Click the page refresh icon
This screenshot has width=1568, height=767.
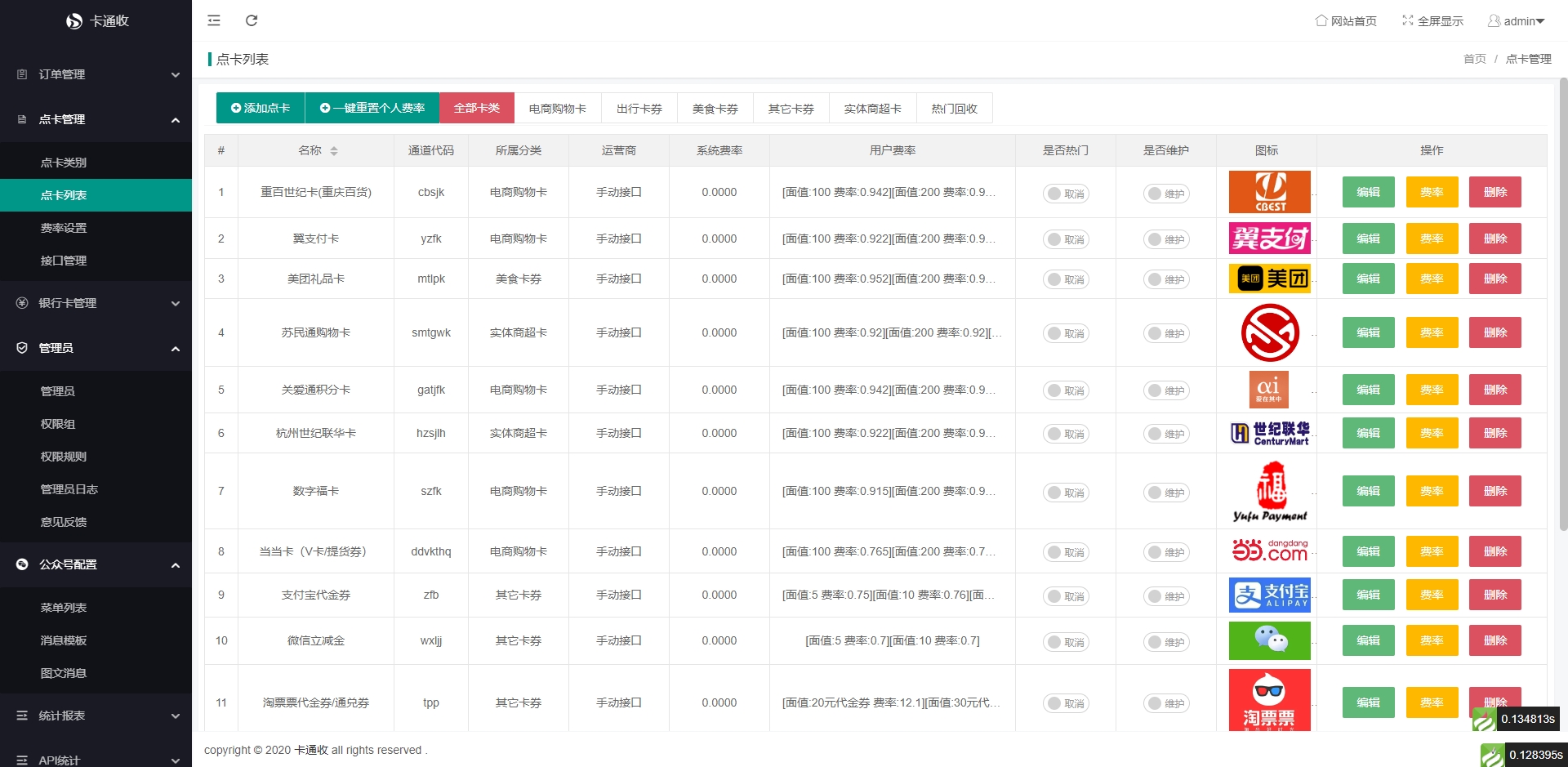pos(252,20)
